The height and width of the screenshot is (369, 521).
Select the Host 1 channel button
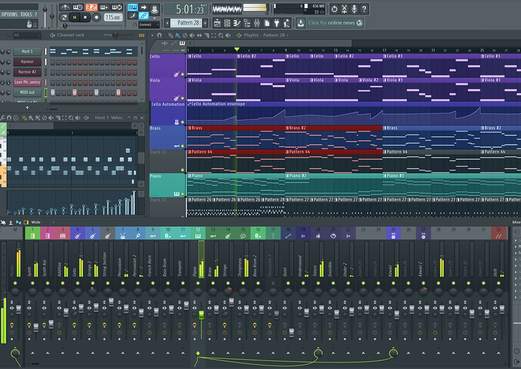(x=27, y=51)
